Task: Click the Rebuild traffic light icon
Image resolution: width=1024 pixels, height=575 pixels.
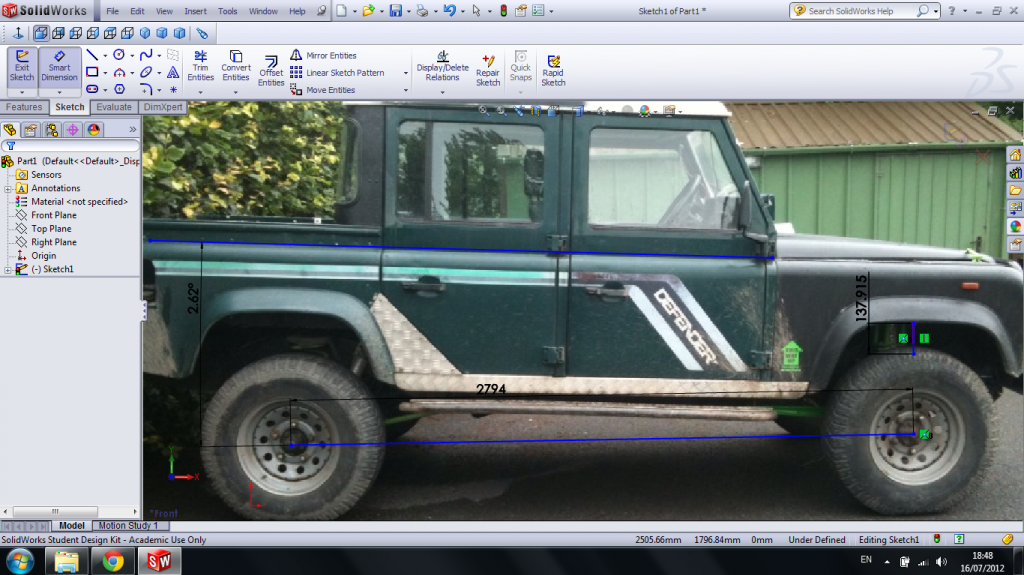Action: [504, 10]
